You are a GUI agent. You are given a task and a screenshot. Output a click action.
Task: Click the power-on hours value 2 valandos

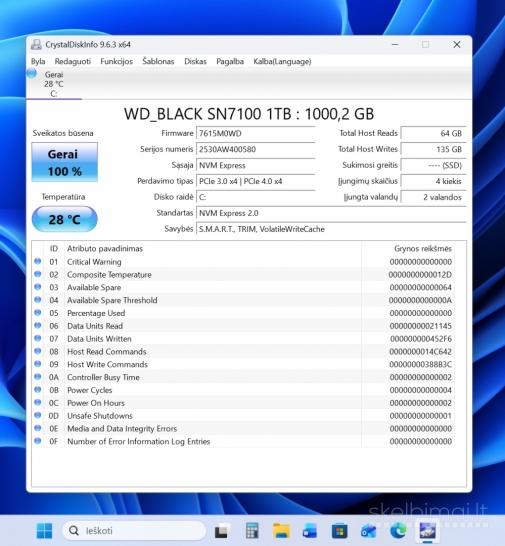click(433, 197)
